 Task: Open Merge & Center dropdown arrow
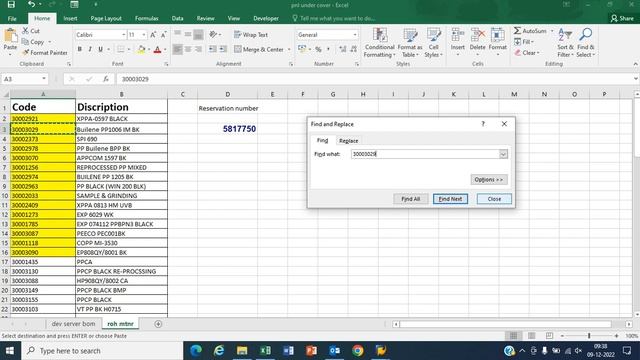[289, 49]
